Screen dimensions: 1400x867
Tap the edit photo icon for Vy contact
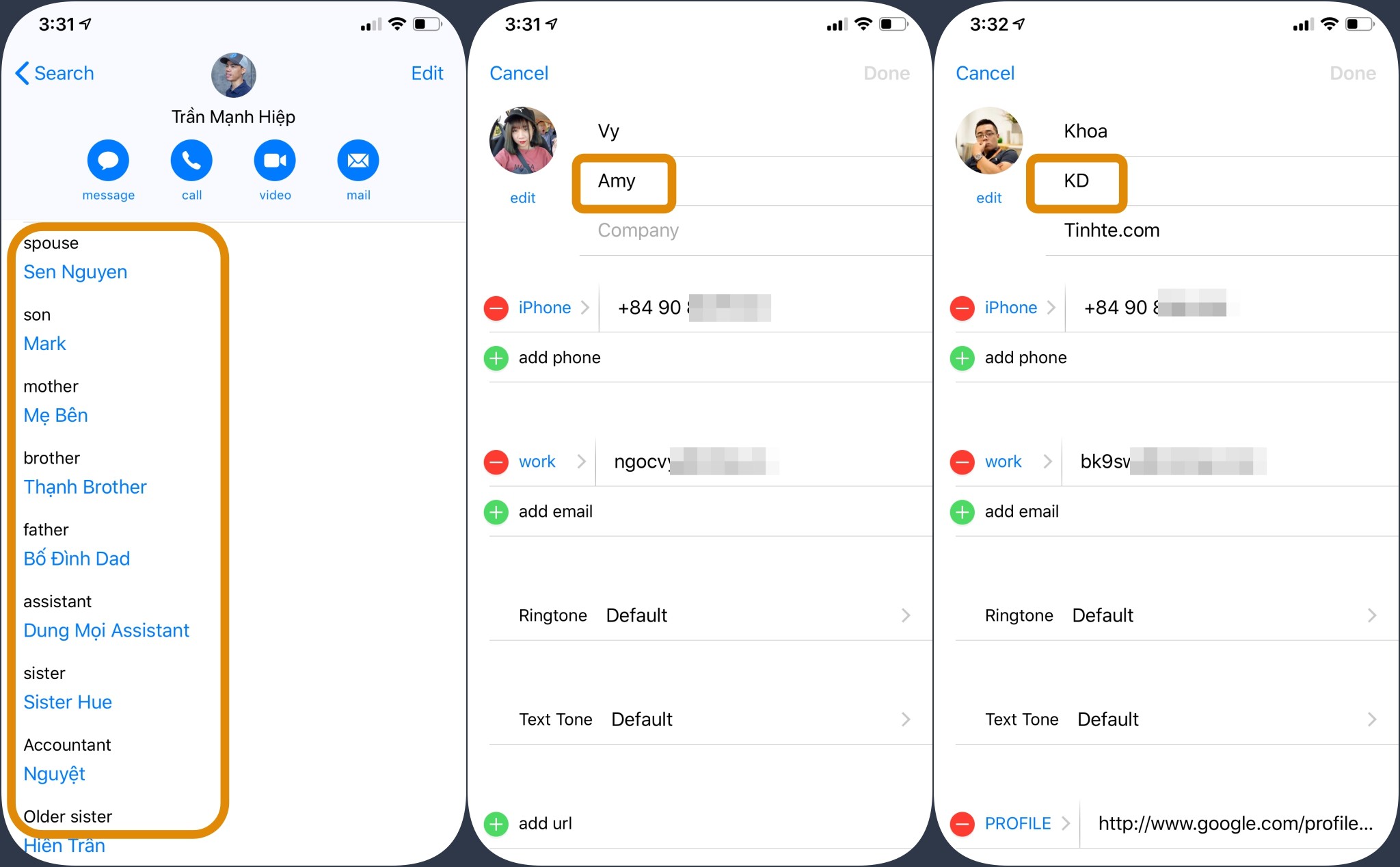524,196
